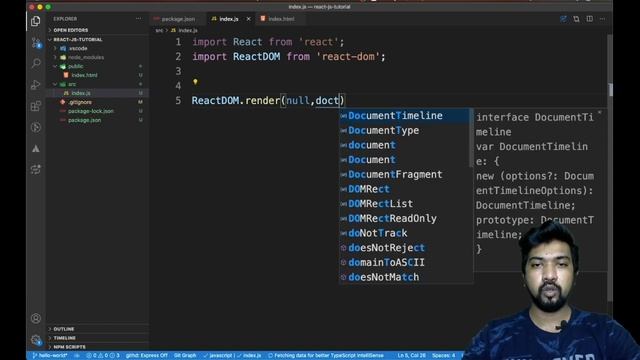Click githd Express Off status item
Screen dimensions: 640x360
[147, 356]
